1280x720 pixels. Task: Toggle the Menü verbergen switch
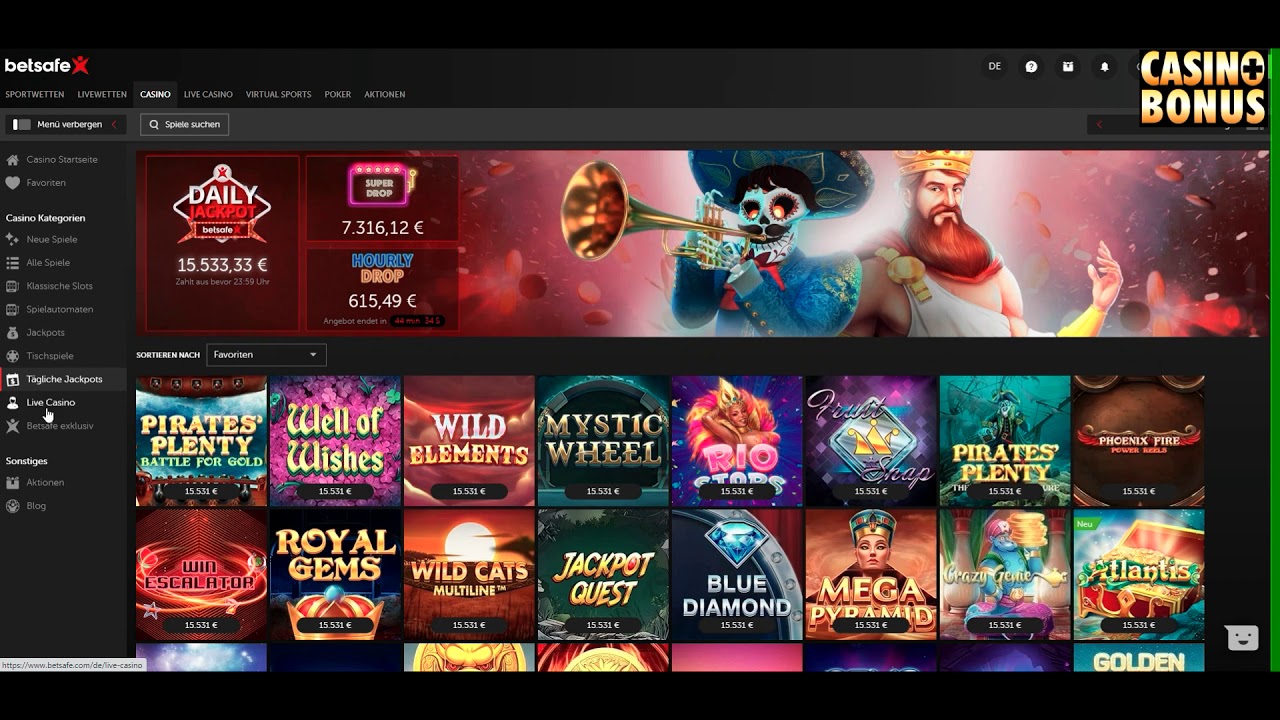[x=21, y=125]
